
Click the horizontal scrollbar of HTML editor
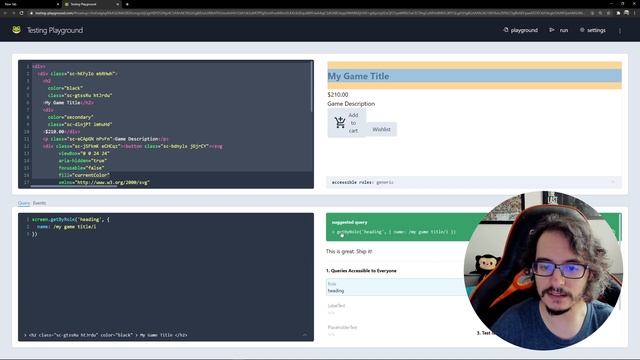click(x=73, y=186)
